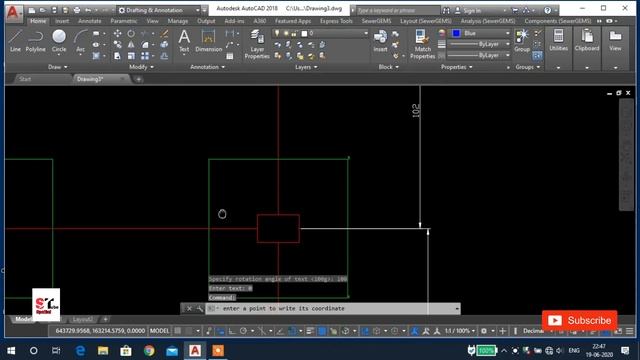Expand the Annotation panel
The height and width of the screenshot is (360, 640).
click(207, 67)
